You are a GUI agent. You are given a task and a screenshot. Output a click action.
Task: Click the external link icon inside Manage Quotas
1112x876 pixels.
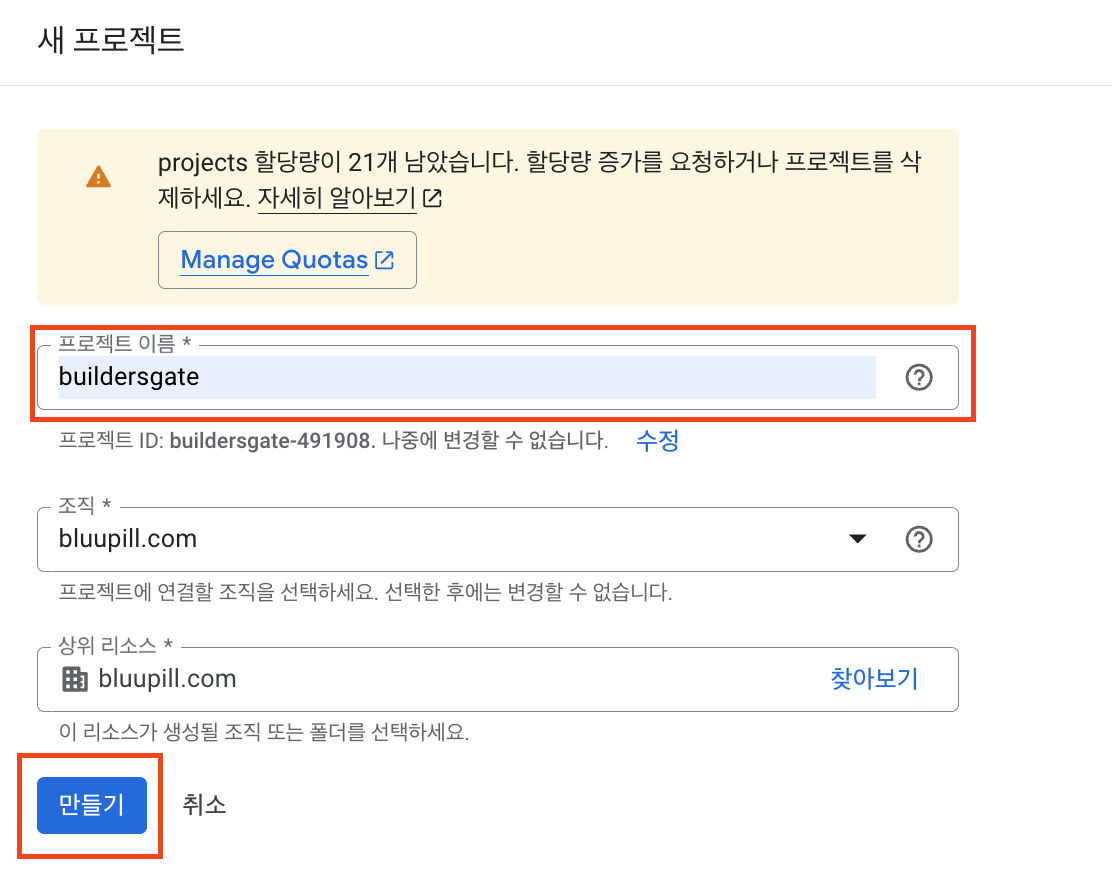tap(386, 259)
